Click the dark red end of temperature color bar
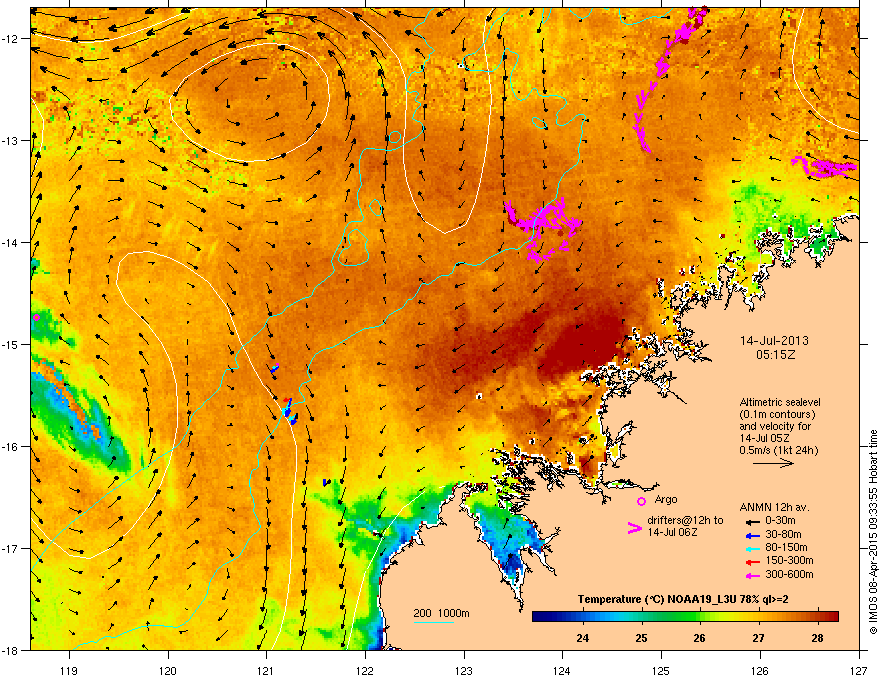Viewport: 880px width, 680px height. [x=833, y=617]
